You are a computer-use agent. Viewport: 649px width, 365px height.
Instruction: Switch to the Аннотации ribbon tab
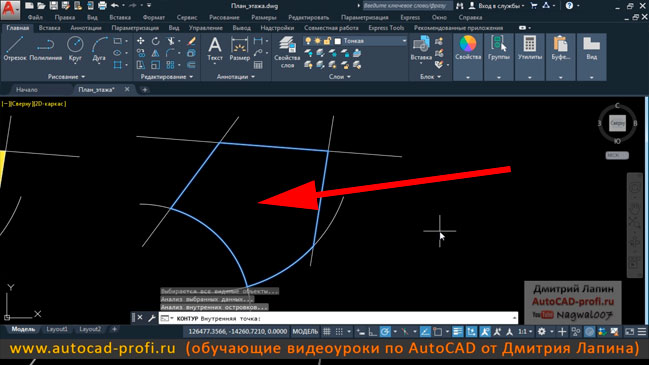tap(86, 28)
